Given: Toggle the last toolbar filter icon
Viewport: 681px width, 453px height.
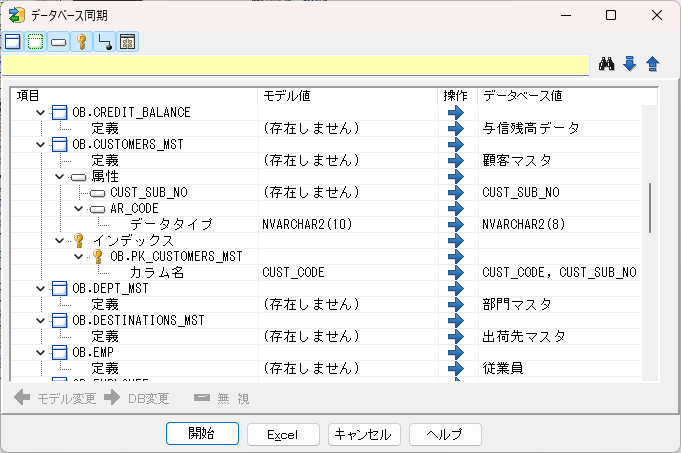Looking at the screenshot, I should click(128, 42).
